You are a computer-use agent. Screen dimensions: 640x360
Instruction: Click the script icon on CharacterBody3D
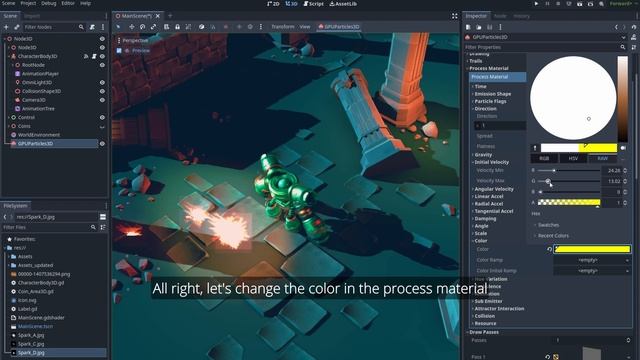(x=94, y=56)
